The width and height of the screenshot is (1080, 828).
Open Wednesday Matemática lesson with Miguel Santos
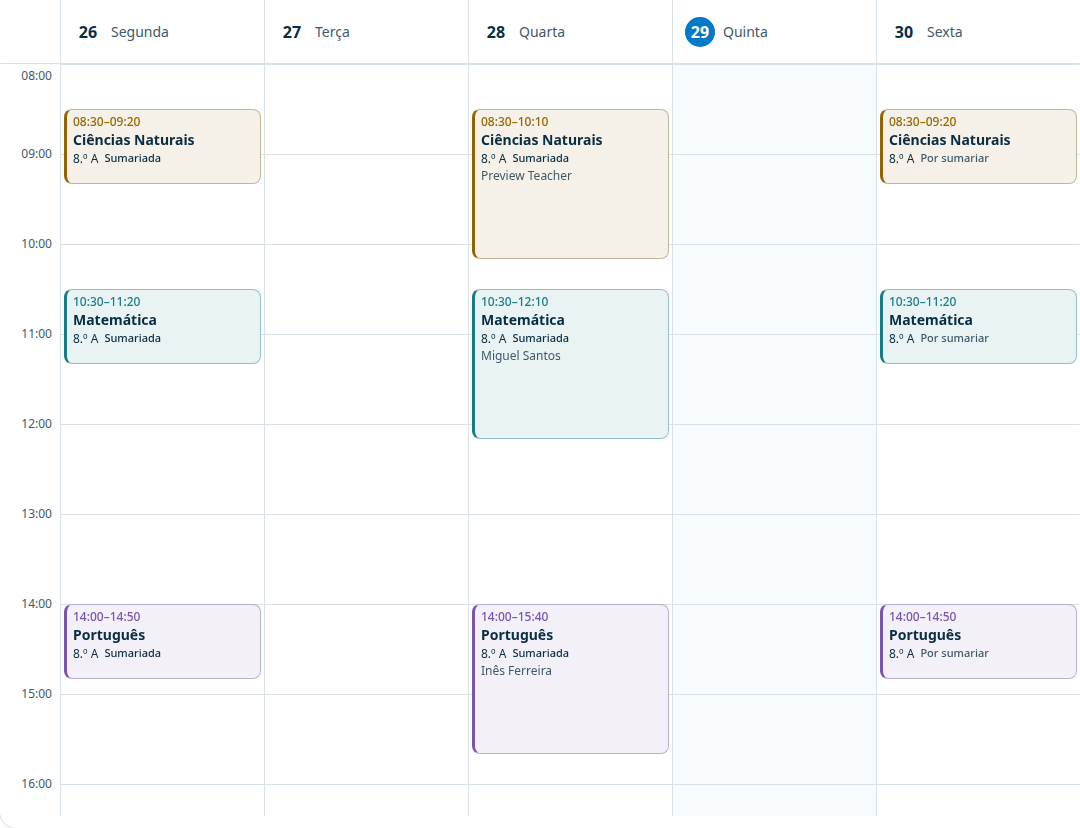point(570,364)
